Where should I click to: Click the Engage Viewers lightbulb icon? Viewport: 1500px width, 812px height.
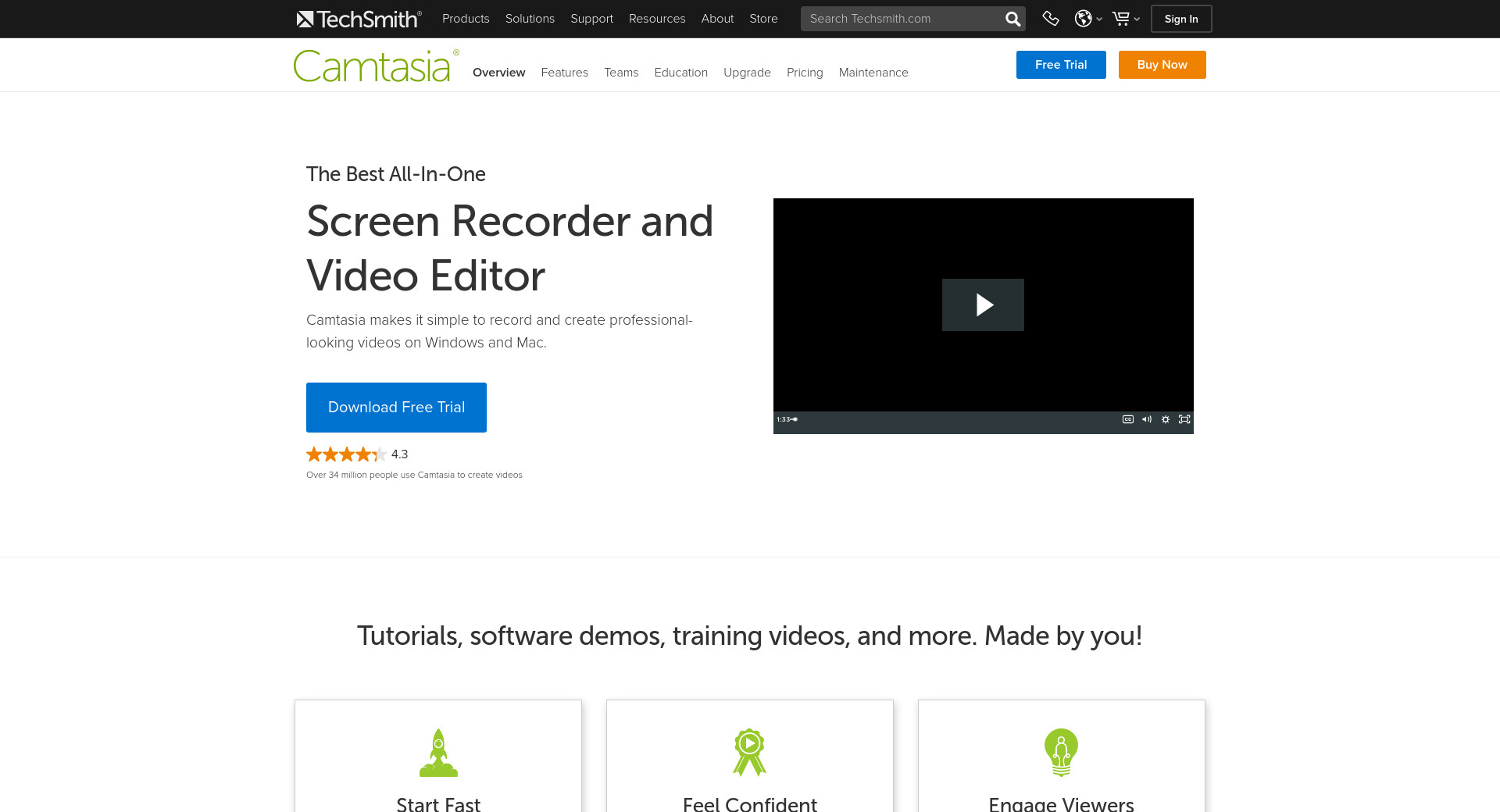click(1061, 753)
